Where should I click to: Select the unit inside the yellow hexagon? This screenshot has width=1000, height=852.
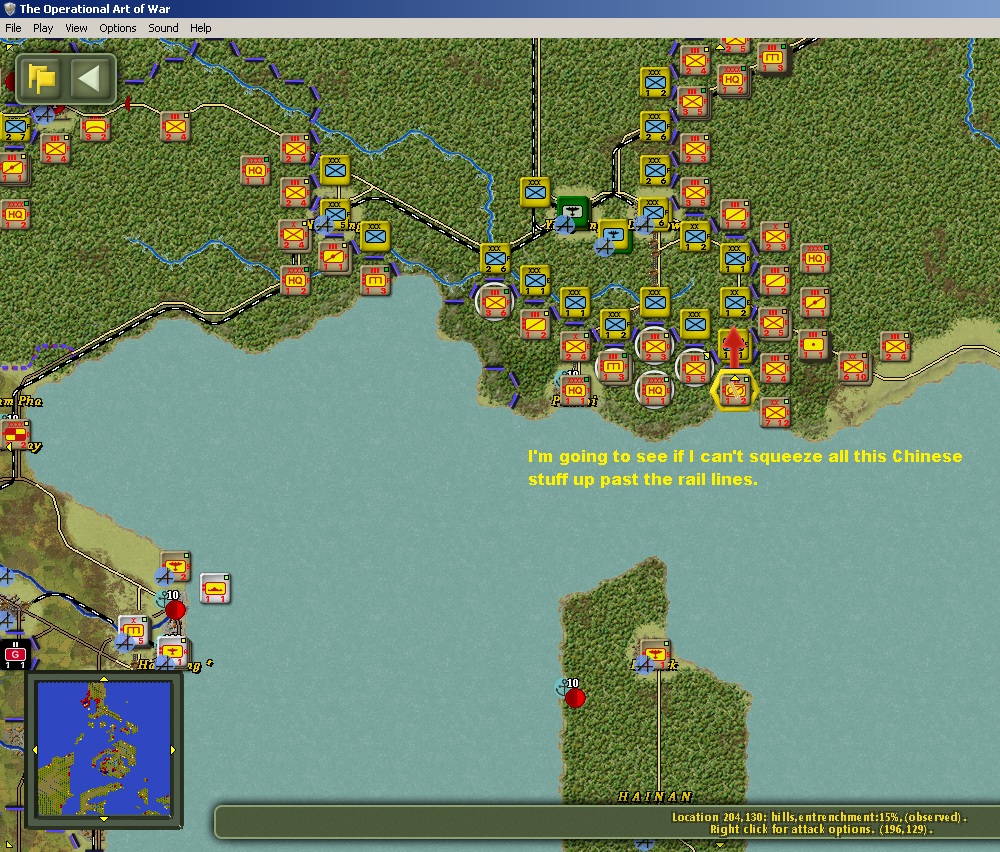click(735, 390)
